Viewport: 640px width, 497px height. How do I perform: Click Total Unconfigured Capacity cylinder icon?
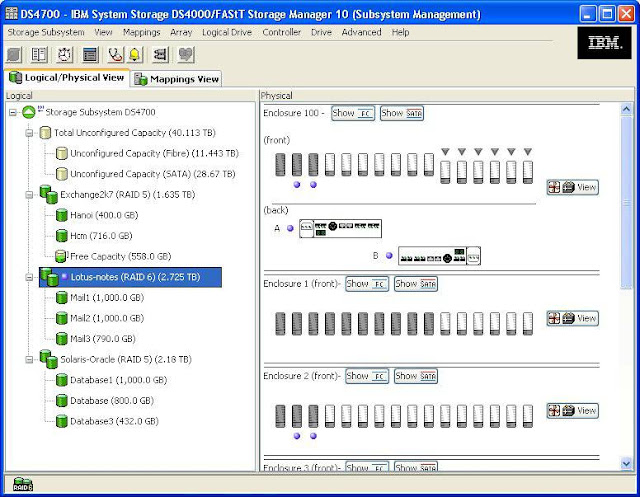pos(45,133)
